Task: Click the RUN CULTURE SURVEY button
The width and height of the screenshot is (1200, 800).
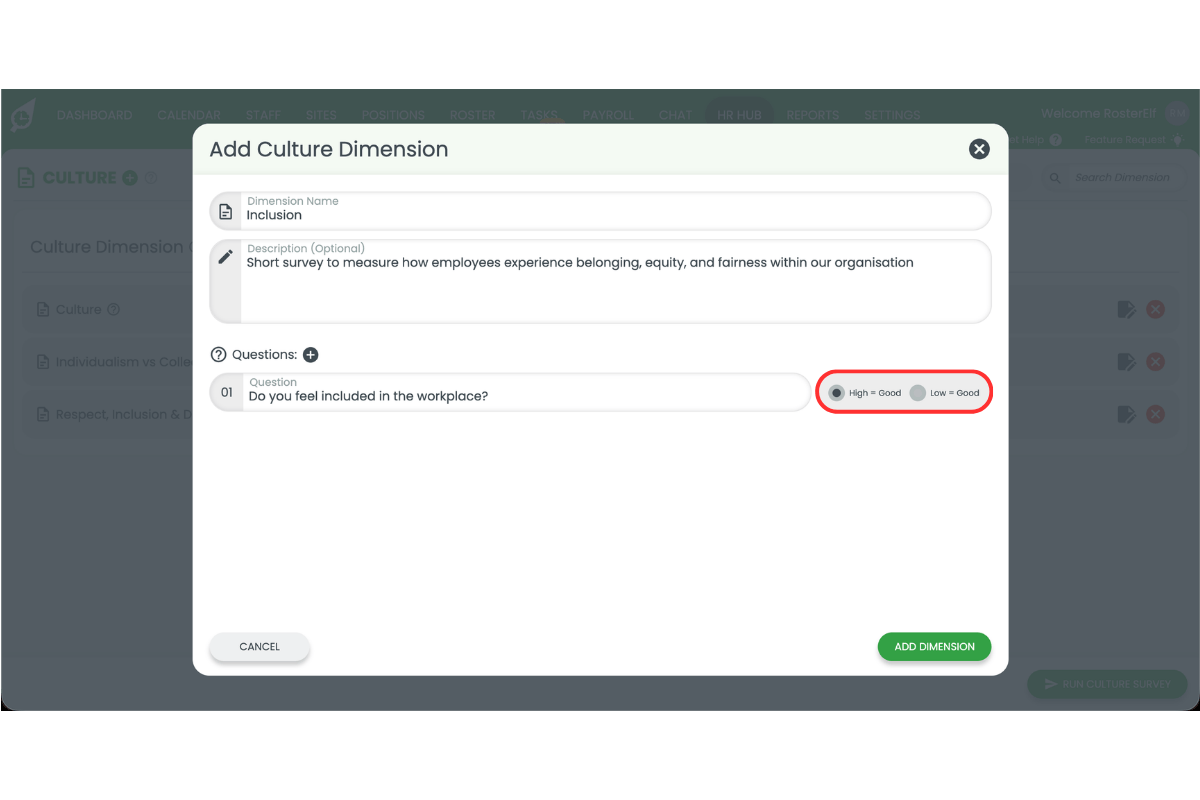Action: coord(1107,684)
